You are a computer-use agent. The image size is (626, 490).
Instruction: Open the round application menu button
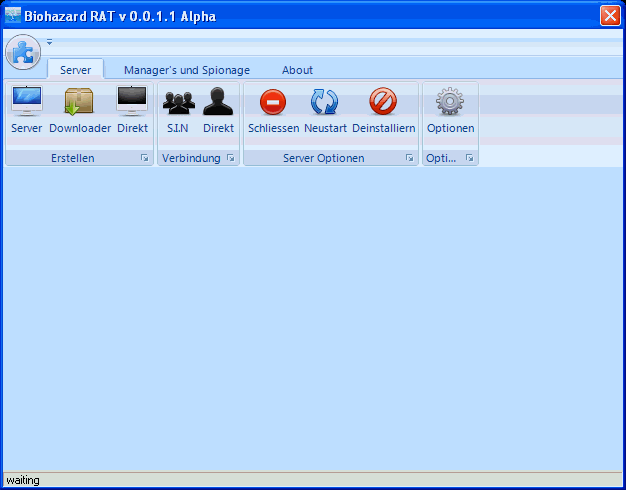click(x=22, y=51)
